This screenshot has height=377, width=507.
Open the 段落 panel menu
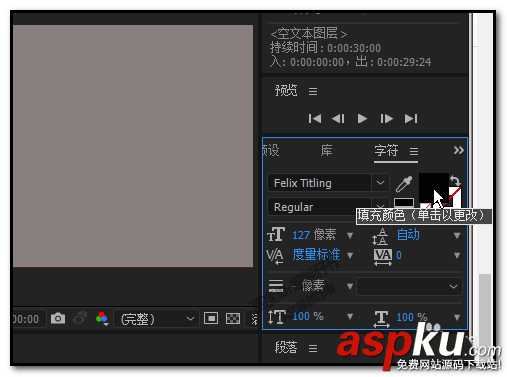[x=313, y=349]
